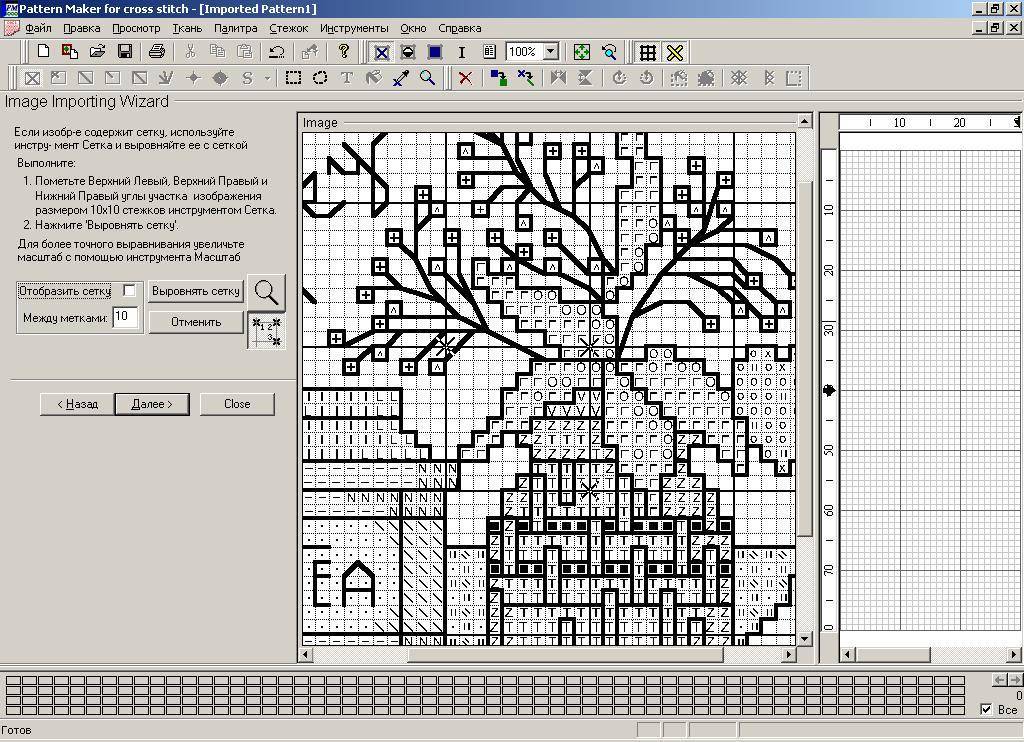The height and width of the screenshot is (742, 1024).
Task: Click the page list icon beside zoom box
Action: (x=489, y=52)
